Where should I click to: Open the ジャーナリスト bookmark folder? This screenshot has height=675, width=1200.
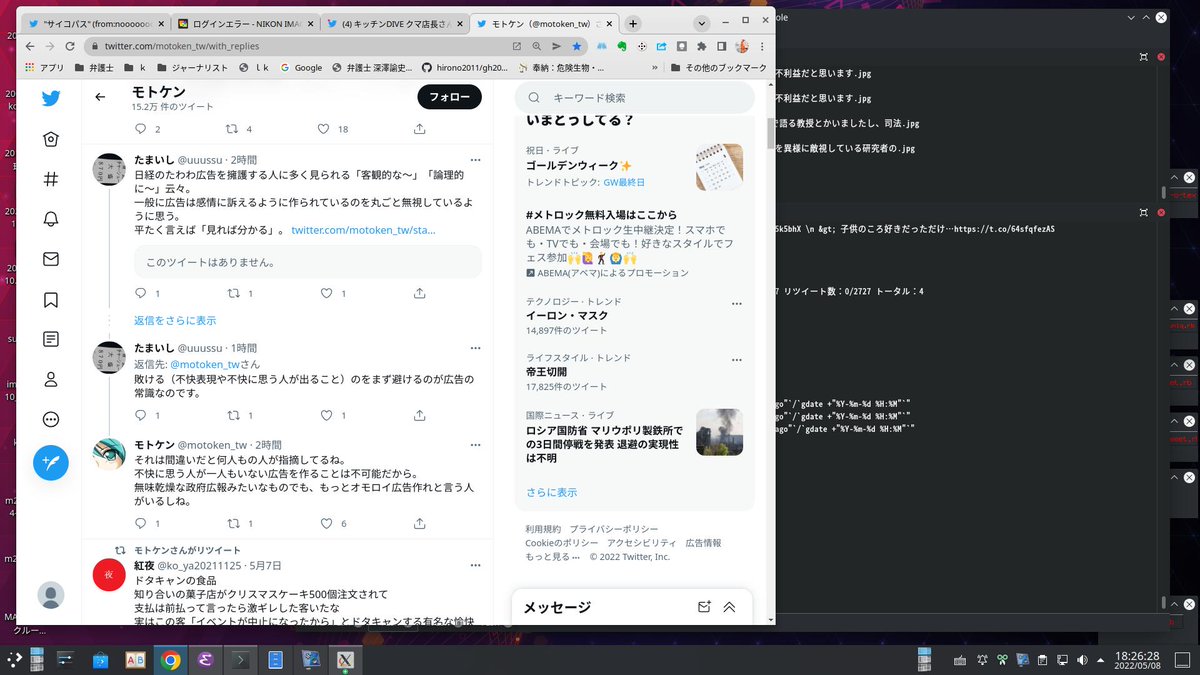[194, 68]
